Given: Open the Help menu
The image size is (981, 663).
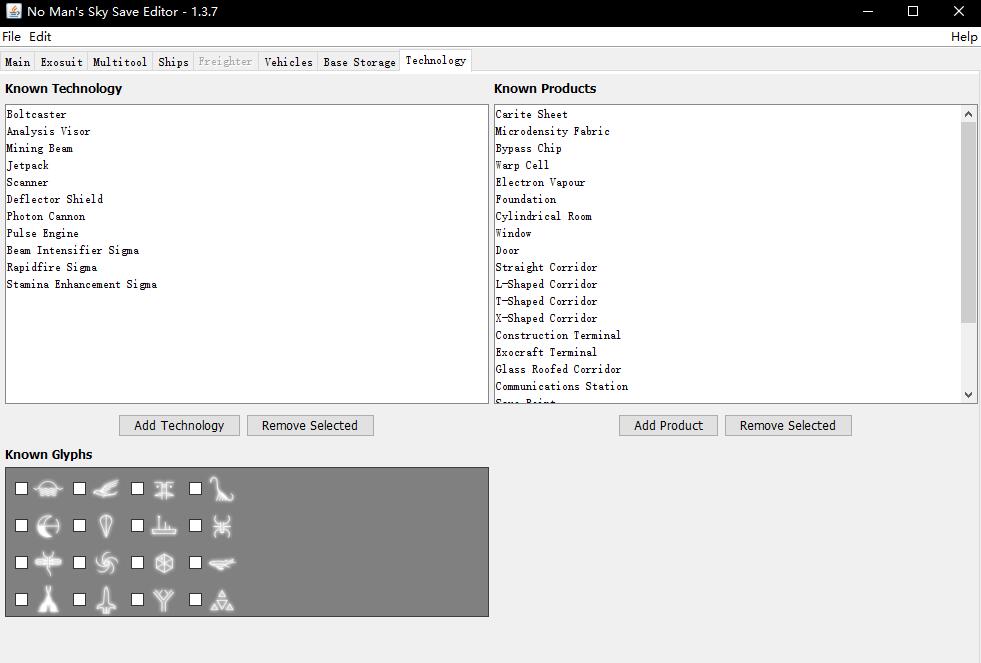Looking at the screenshot, I should coord(963,36).
